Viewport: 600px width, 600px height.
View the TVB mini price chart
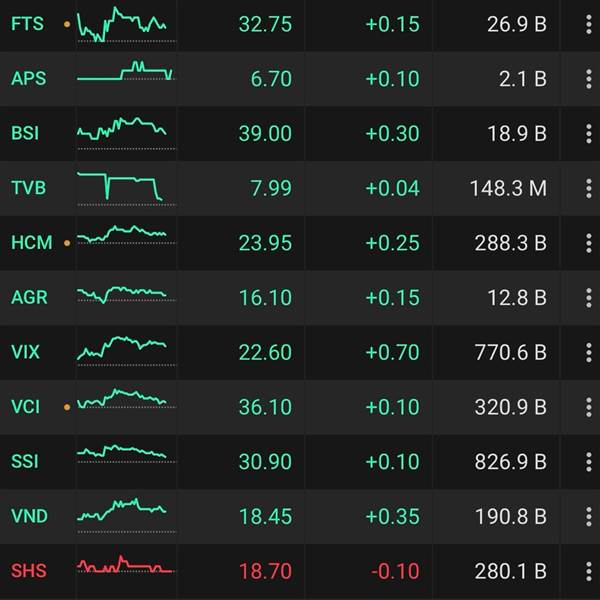point(125,187)
